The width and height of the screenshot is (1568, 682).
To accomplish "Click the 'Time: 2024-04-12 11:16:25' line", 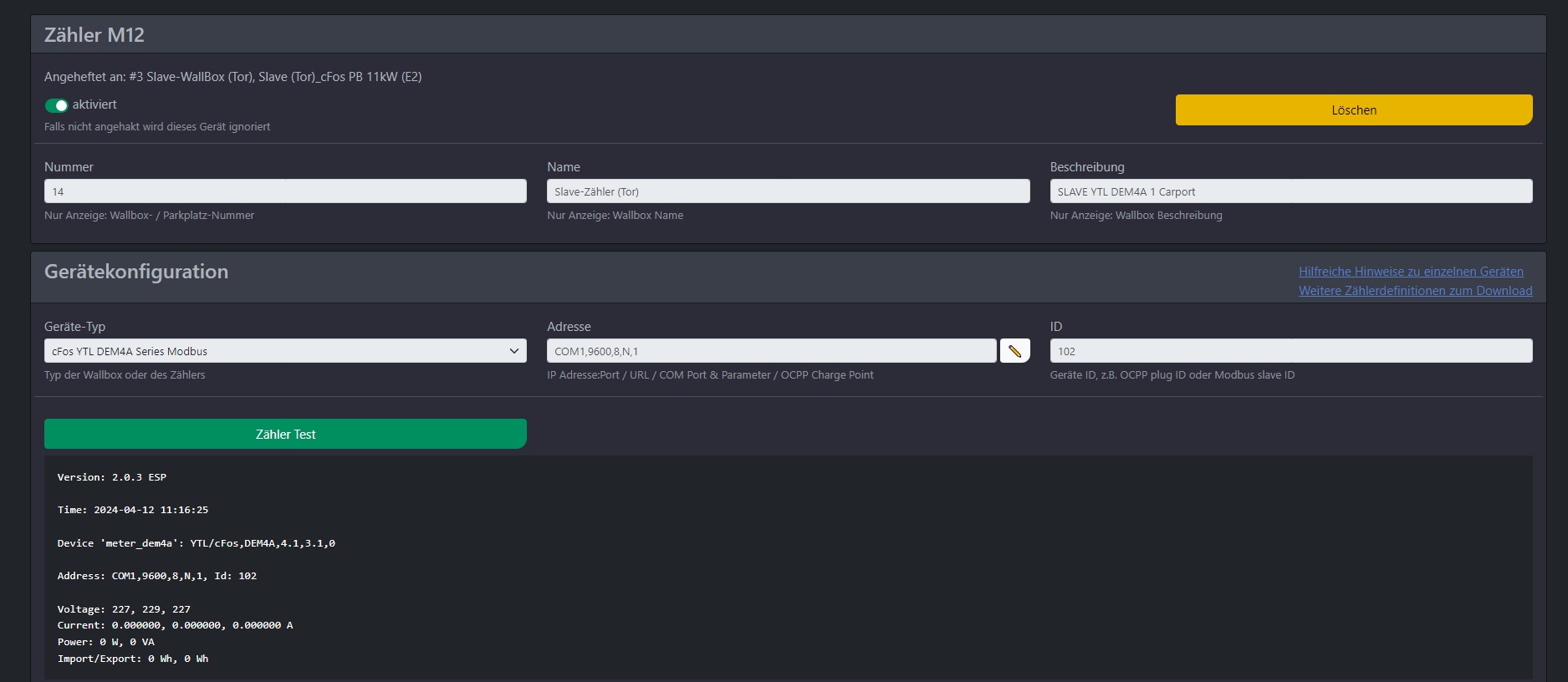I will pos(133,510).
